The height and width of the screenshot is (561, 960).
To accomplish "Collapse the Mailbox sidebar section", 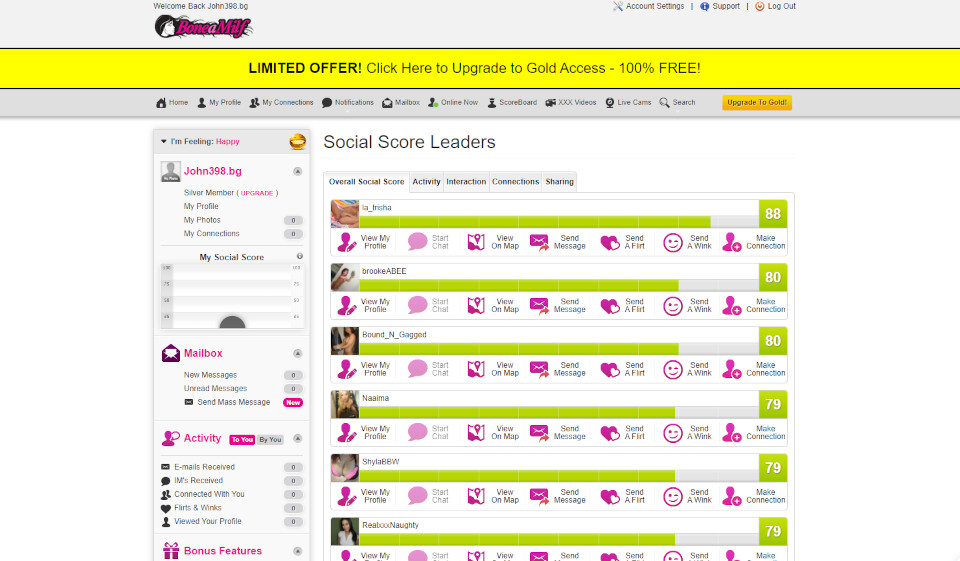I will point(297,353).
